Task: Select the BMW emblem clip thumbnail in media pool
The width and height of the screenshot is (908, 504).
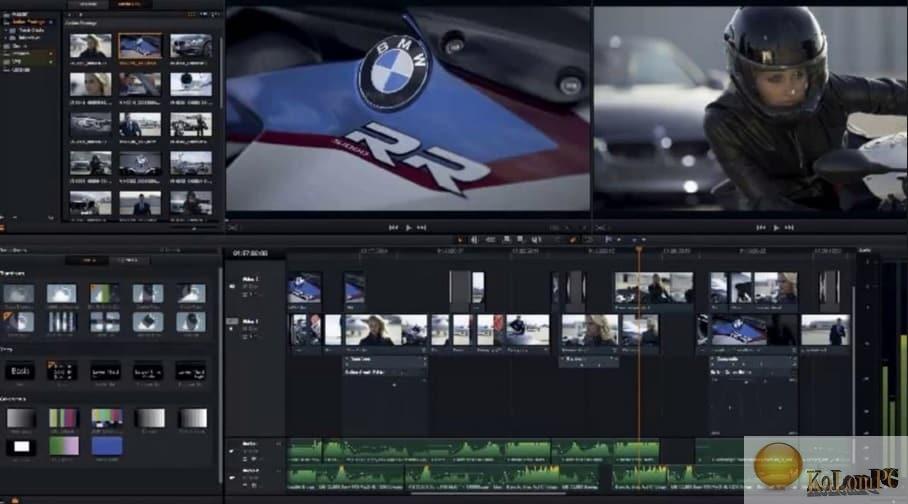Action: coord(140,45)
